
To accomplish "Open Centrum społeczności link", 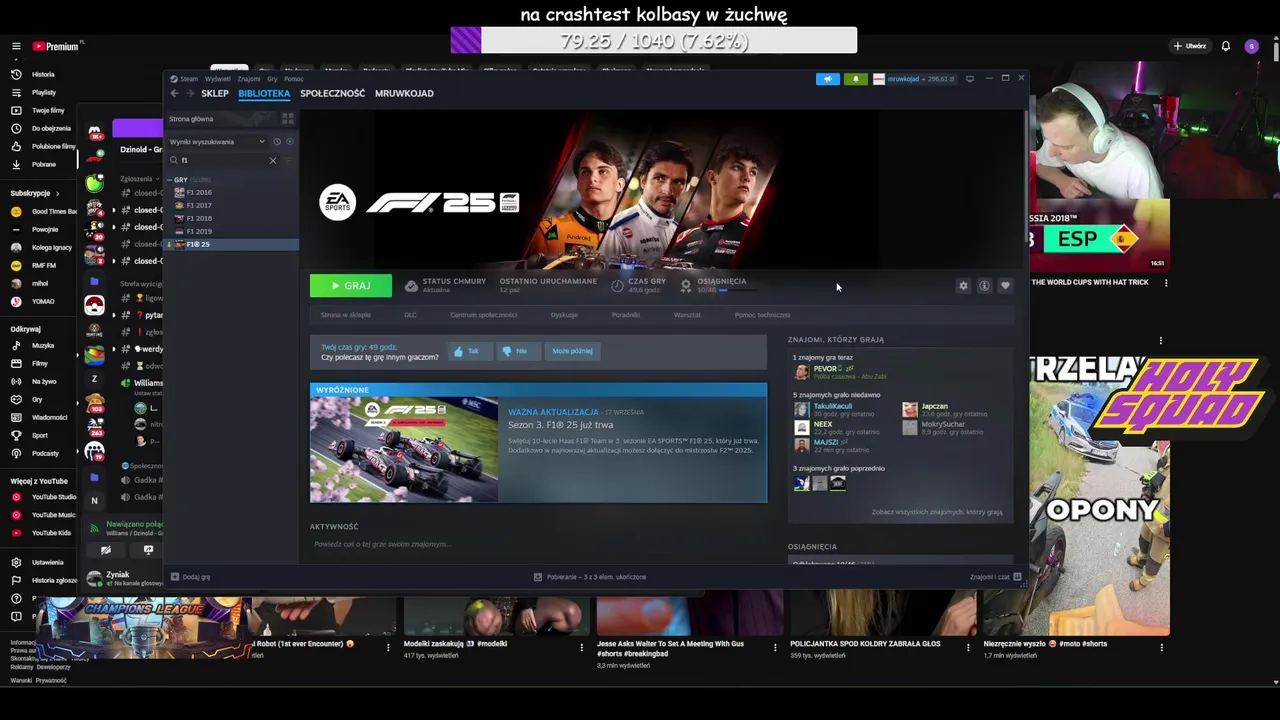I will [x=483, y=315].
